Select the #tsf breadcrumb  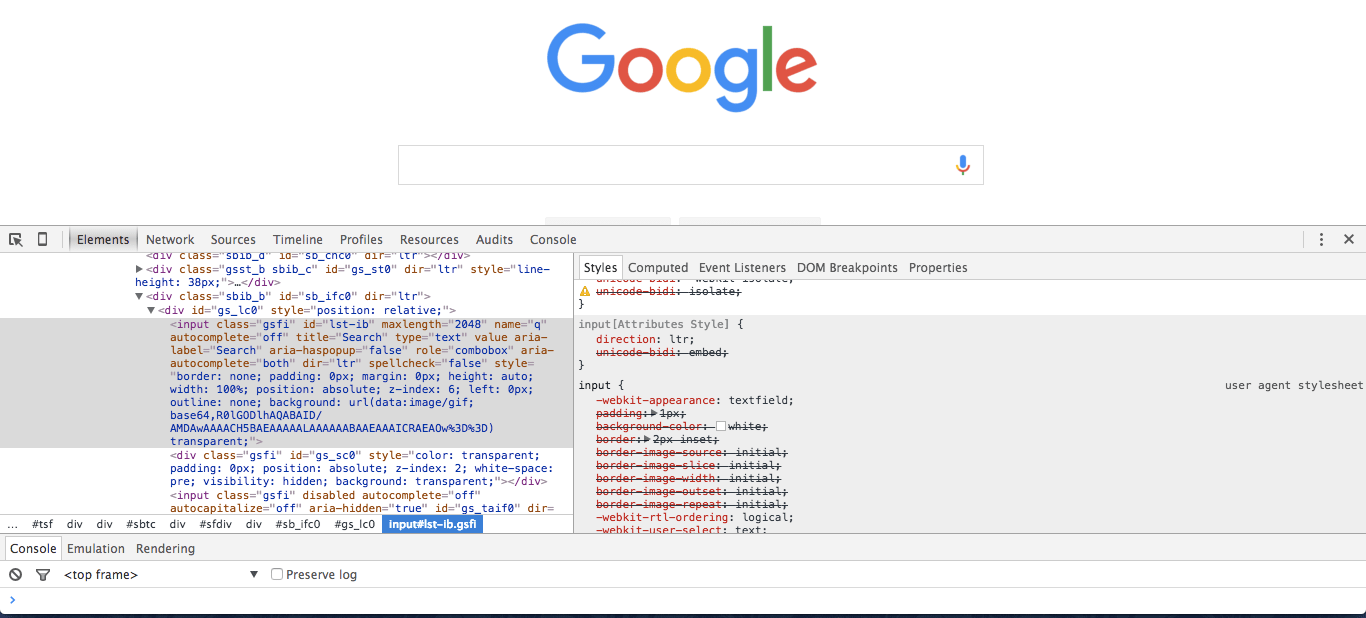coord(42,524)
